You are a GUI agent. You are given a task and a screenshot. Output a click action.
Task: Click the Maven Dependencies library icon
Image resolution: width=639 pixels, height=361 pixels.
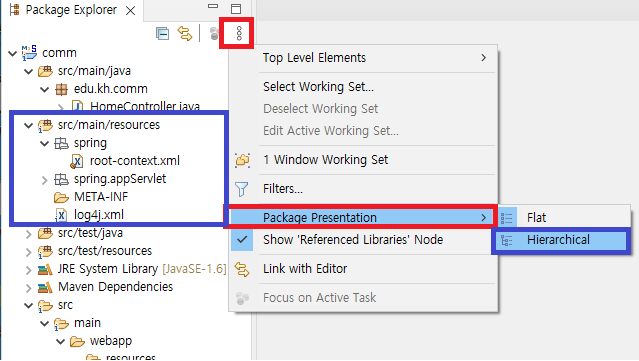point(45,287)
